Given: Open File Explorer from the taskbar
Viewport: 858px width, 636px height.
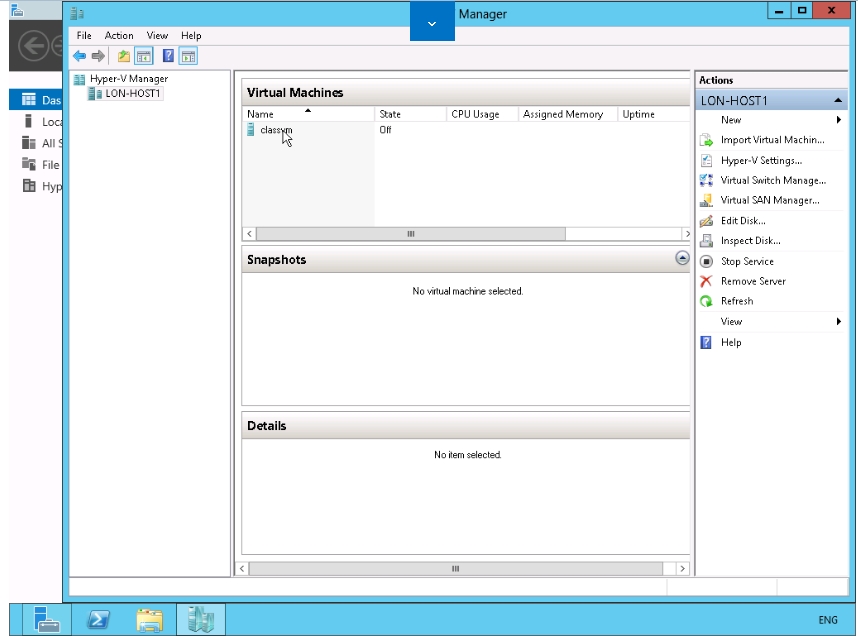Looking at the screenshot, I should pos(149,619).
